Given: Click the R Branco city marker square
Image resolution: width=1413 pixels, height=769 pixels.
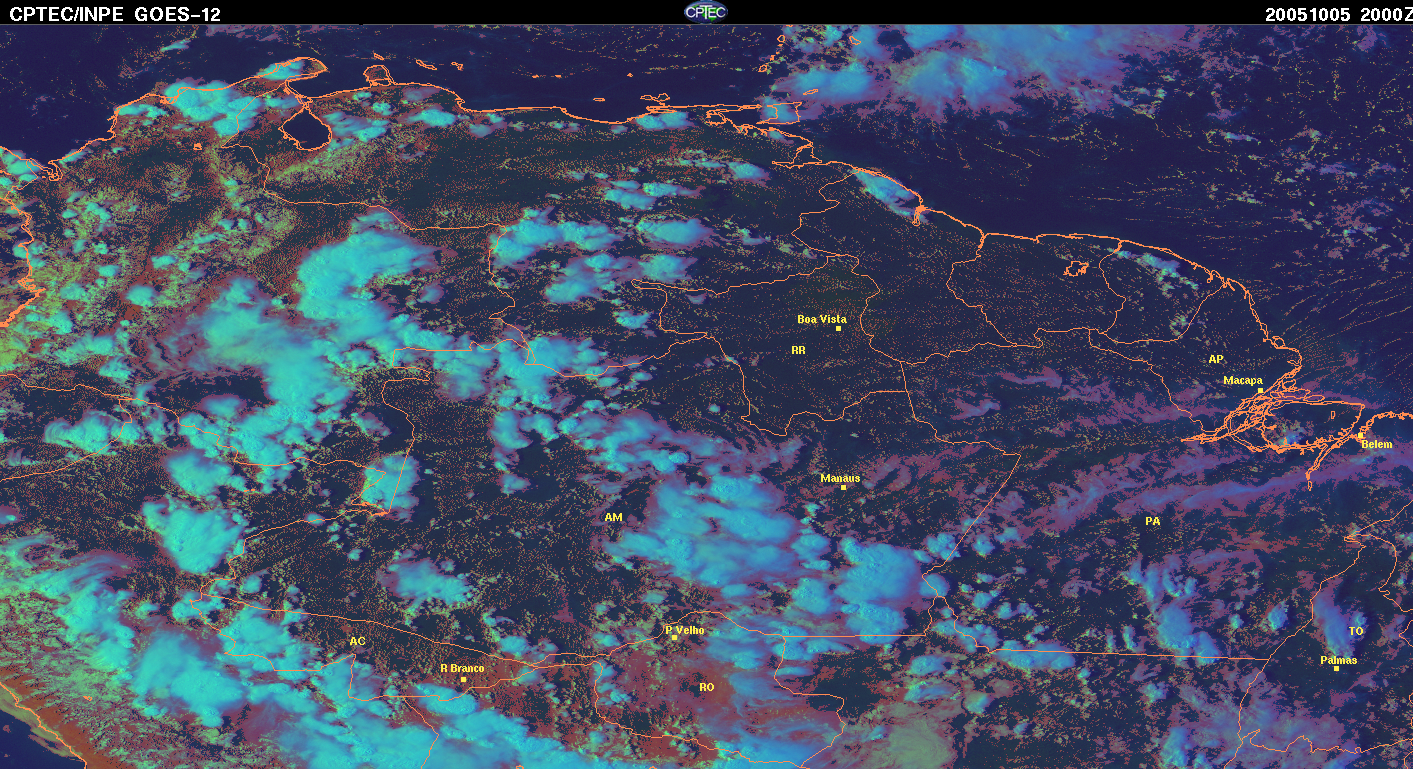Looking at the screenshot, I should click(x=463, y=680).
